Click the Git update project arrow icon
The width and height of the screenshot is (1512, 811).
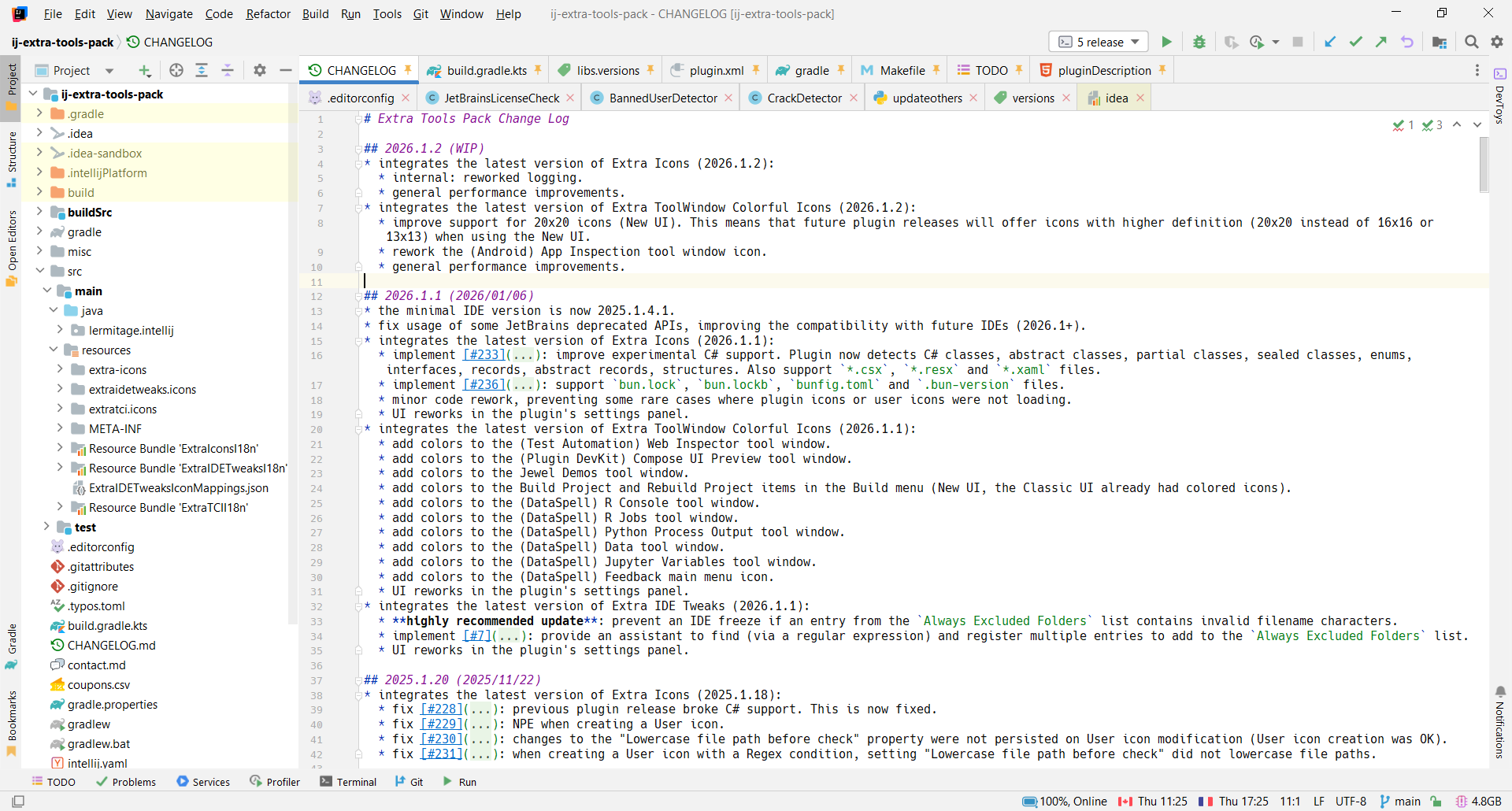point(1330,42)
